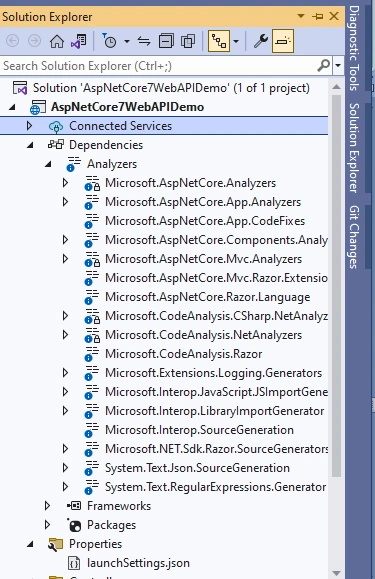This screenshot has width=375, height=579.
Task: Collapse All items in Solution Explorer
Action: (166, 41)
